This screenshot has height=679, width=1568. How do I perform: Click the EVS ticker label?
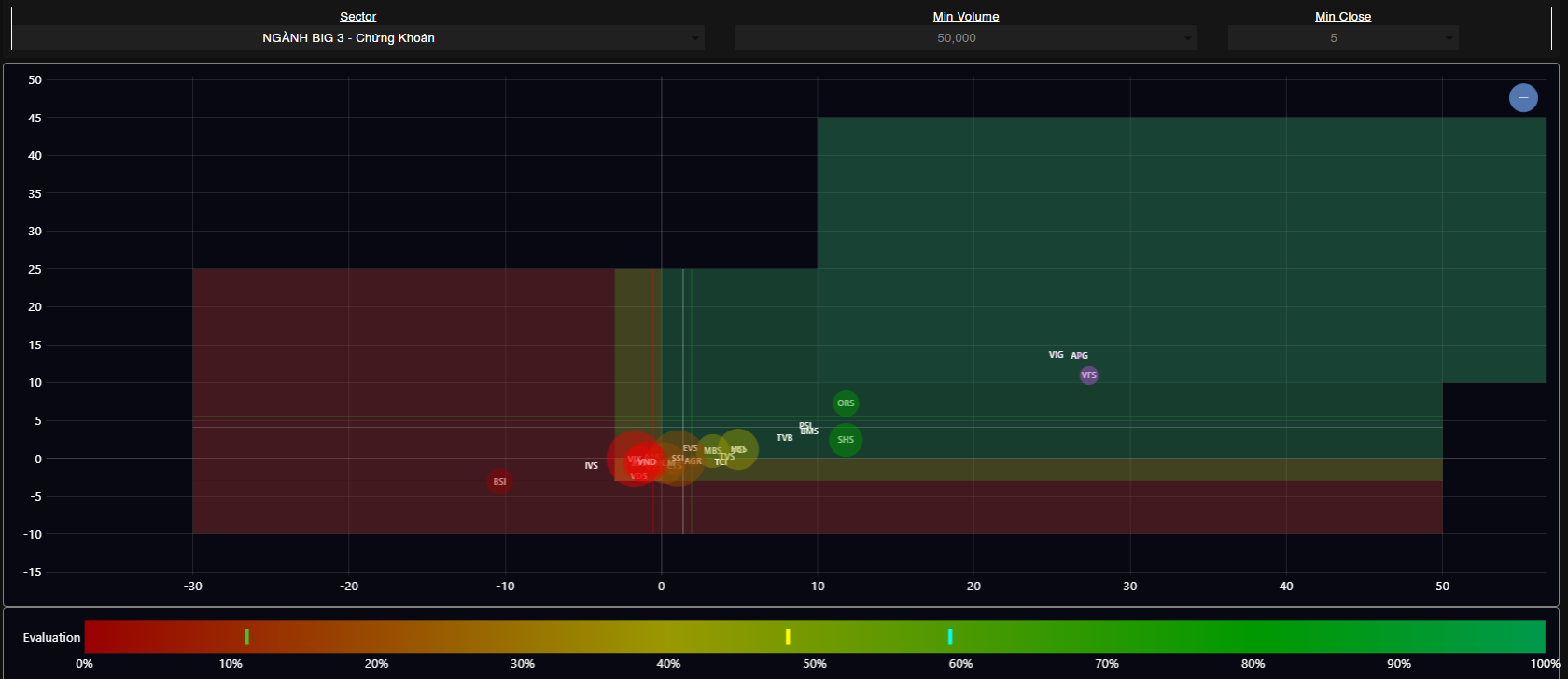click(x=691, y=448)
